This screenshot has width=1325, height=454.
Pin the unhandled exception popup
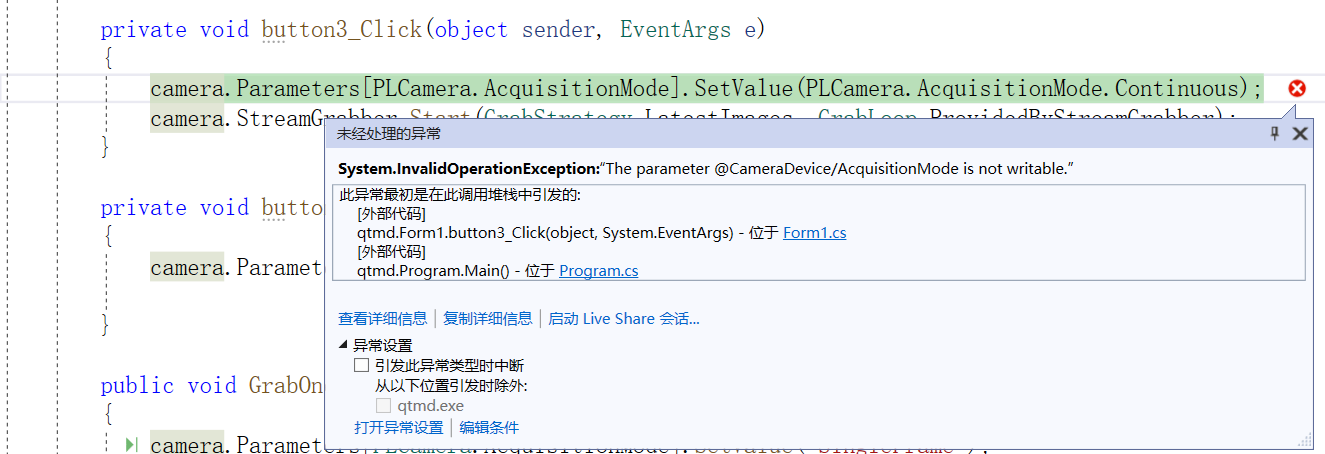(x=1274, y=133)
